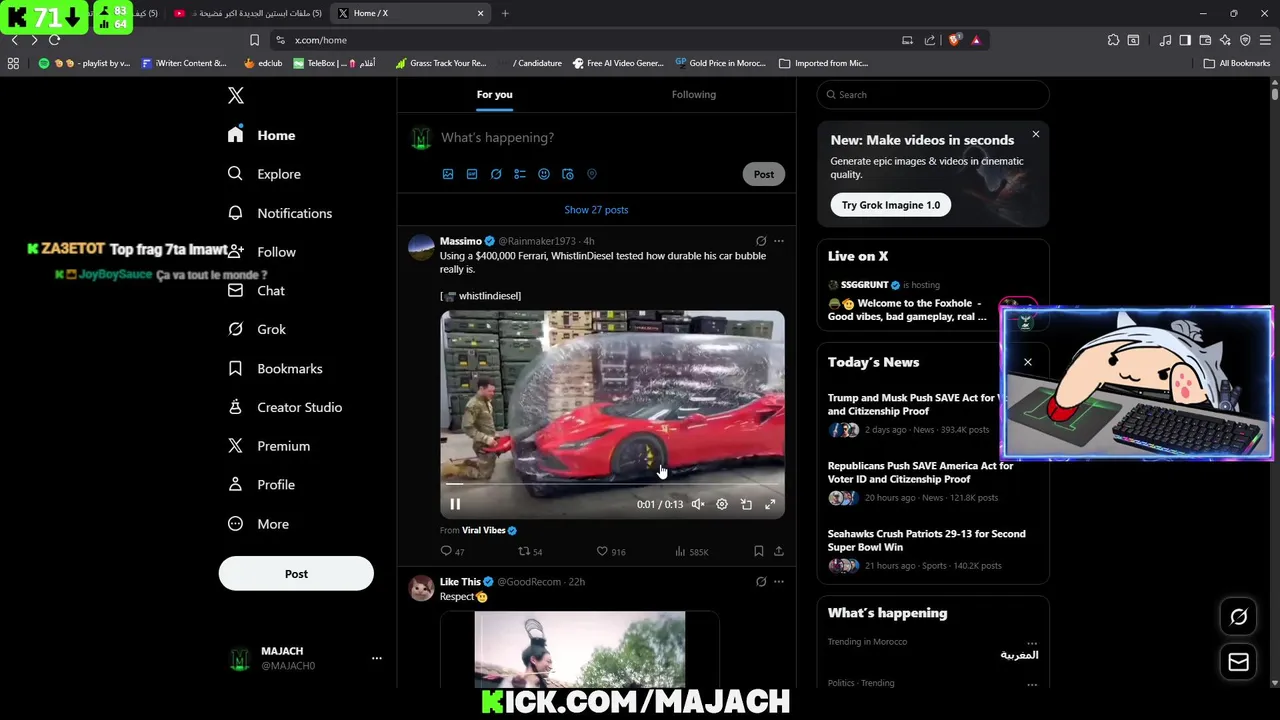Repost Massimo's post (54)
The width and height of the screenshot is (1280, 720).
pyautogui.click(x=530, y=551)
